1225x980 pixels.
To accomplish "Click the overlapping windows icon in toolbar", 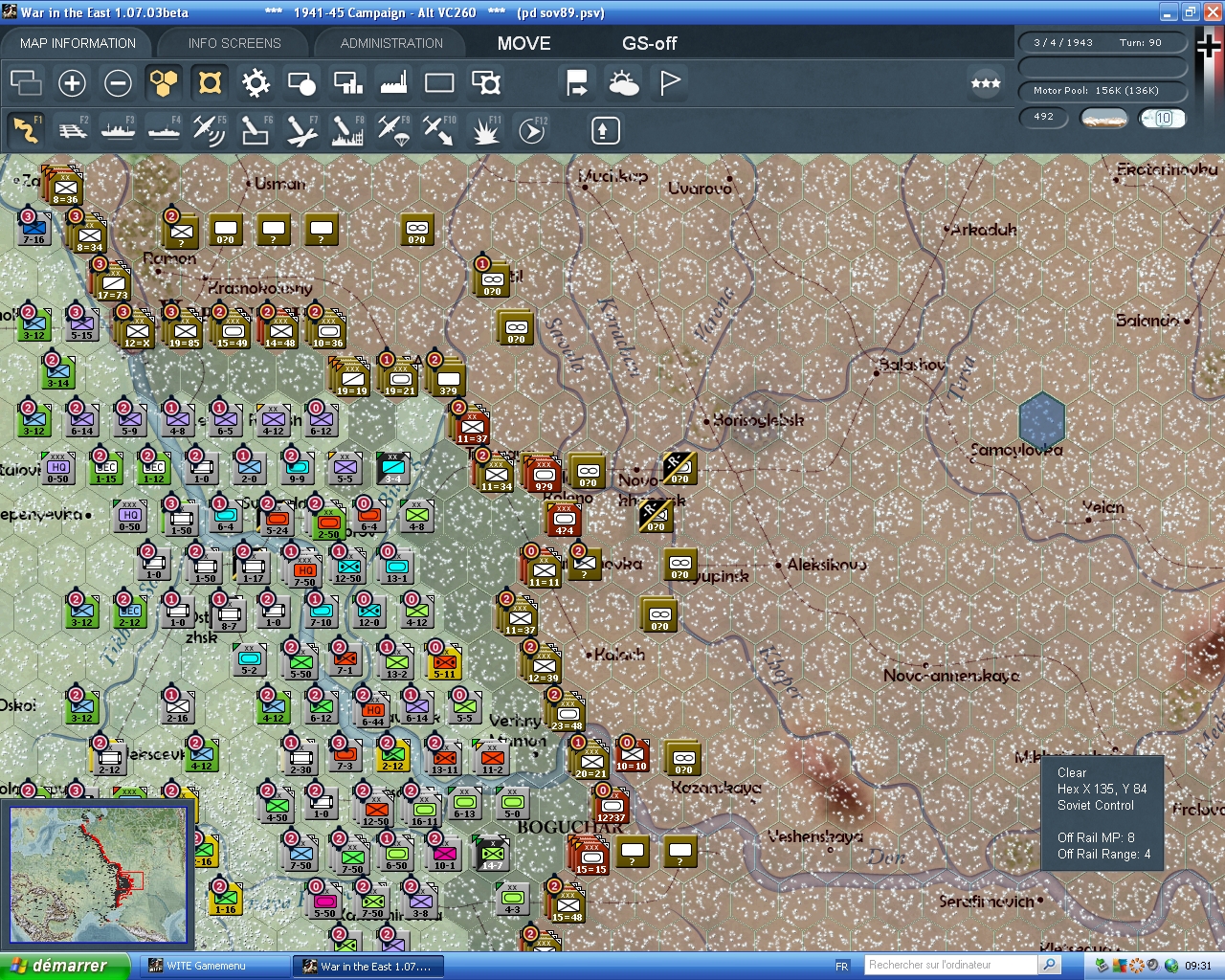I will (x=26, y=83).
